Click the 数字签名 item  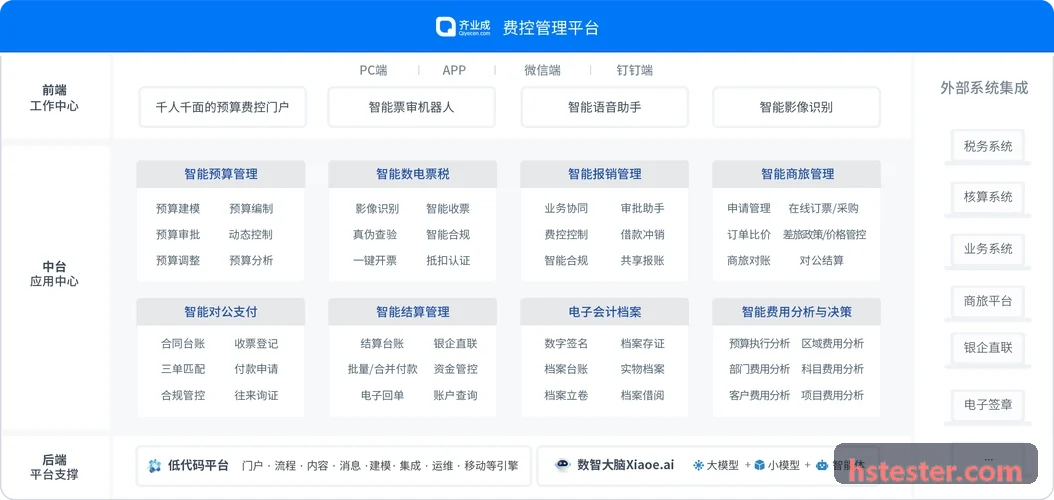pyautogui.click(x=566, y=344)
